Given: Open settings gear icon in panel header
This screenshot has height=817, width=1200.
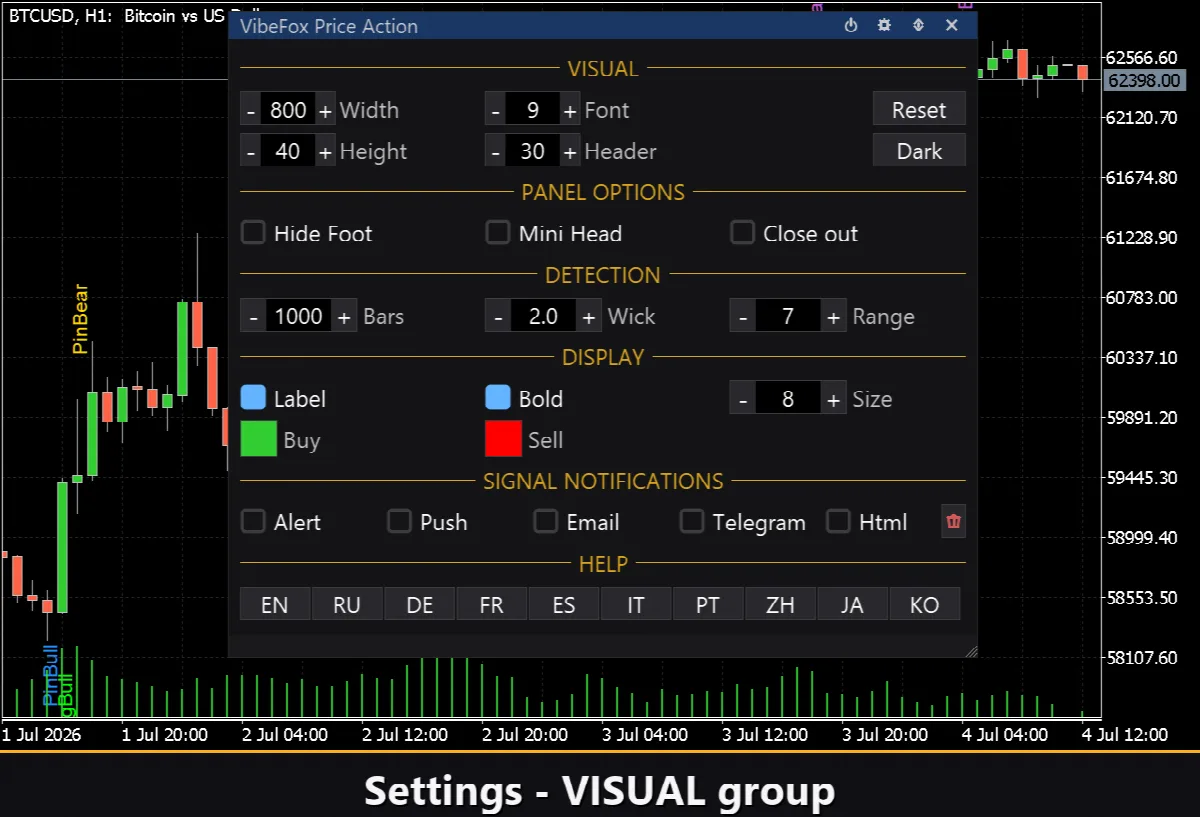Looking at the screenshot, I should pyautogui.click(x=884, y=26).
